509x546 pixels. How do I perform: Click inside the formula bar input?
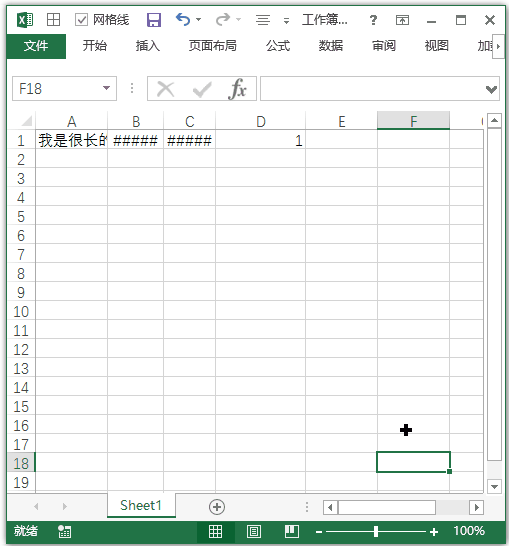tap(373, 89)
